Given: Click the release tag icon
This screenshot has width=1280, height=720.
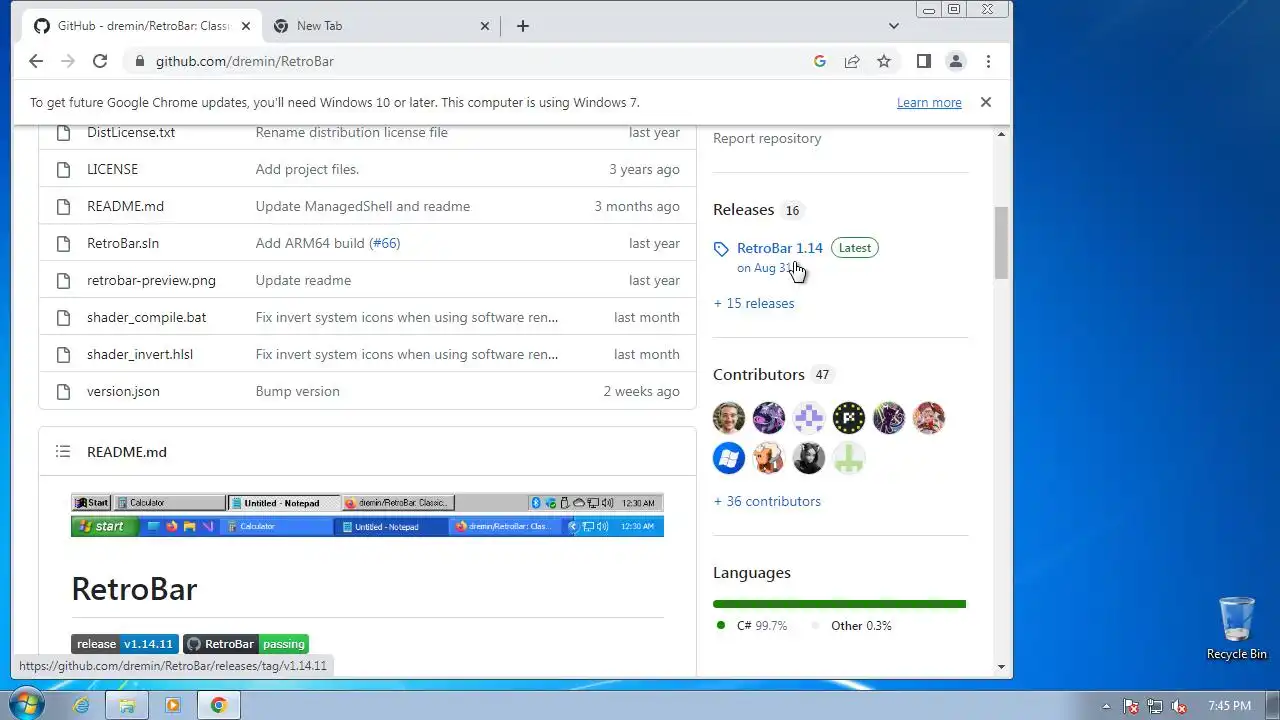Looking at the screenshot, I should click(721, 249).
